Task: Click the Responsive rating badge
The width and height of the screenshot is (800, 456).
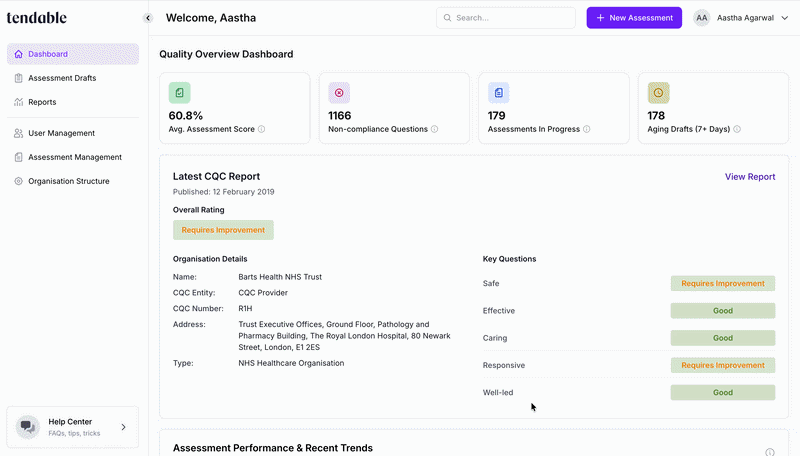Action: pyautogui.click(x=723, y=365)
